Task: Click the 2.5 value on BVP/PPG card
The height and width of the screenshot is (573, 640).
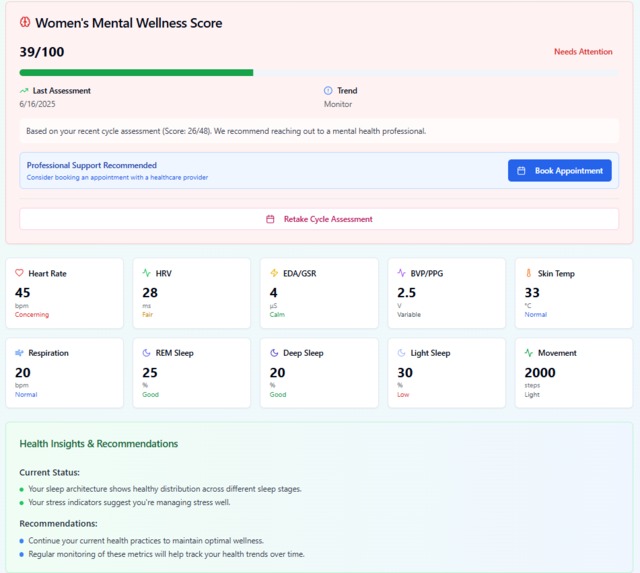Action: click(407, 293)
